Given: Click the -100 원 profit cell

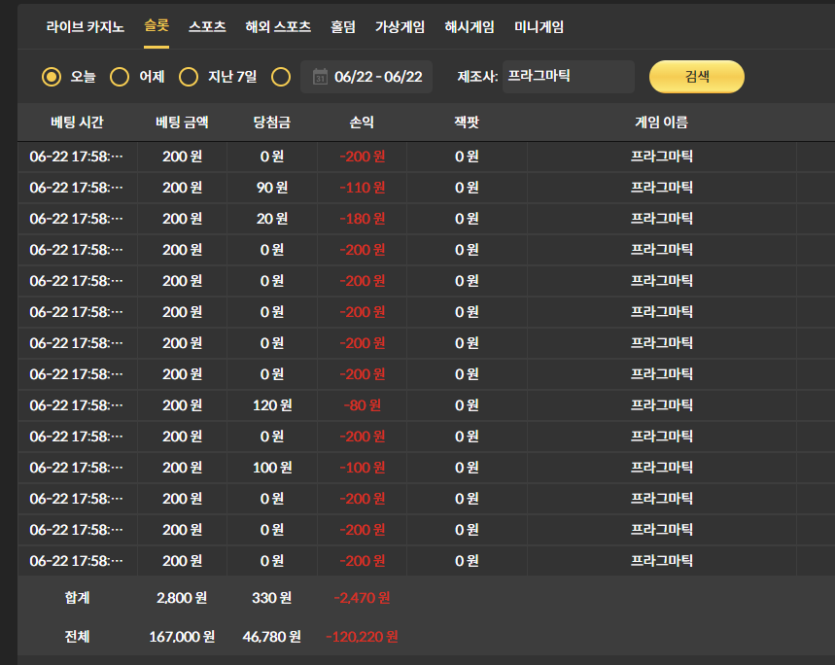Looking at the screenshot, I should pos(362,468).
